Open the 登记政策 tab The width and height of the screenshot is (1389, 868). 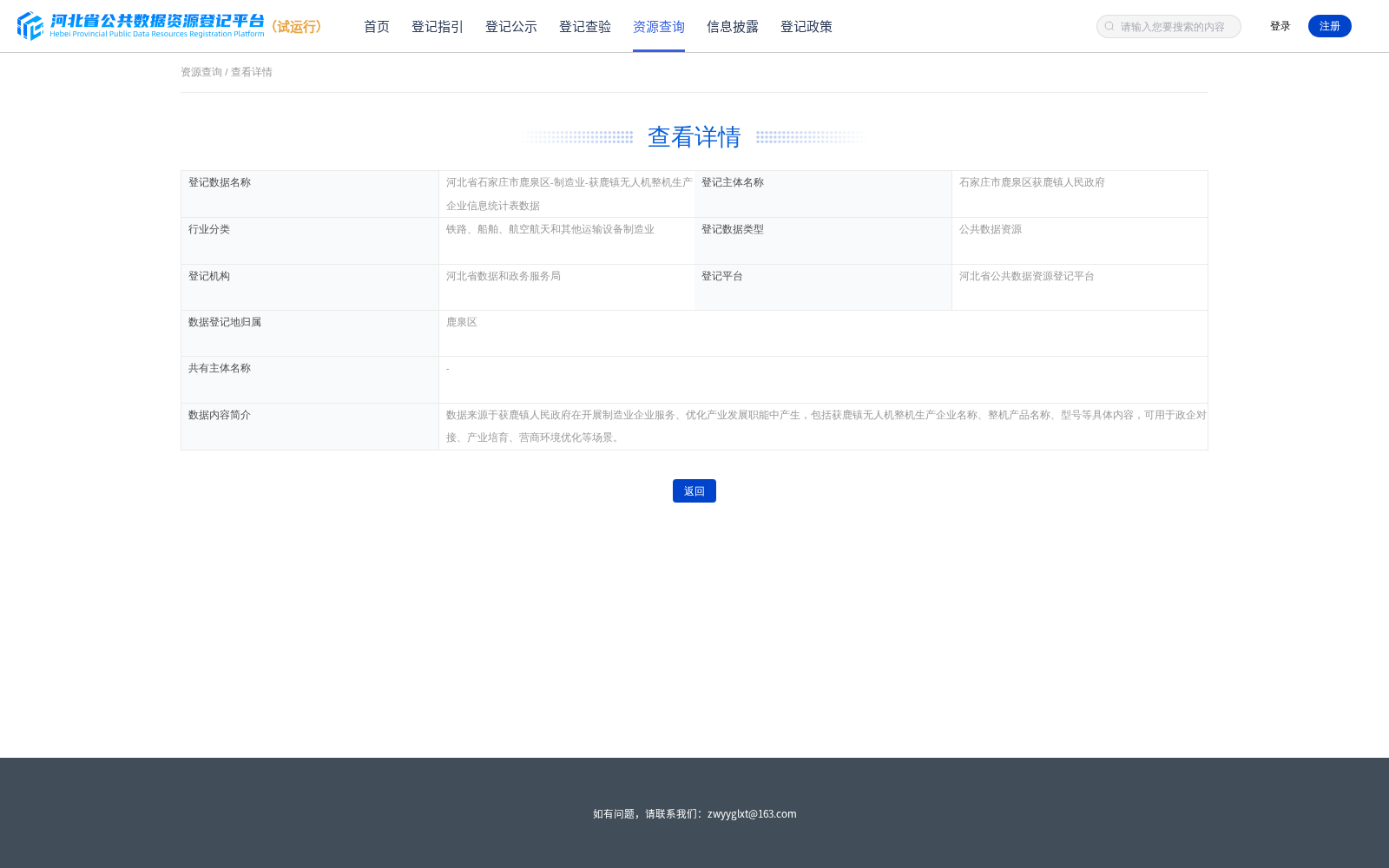pos(806,27)
